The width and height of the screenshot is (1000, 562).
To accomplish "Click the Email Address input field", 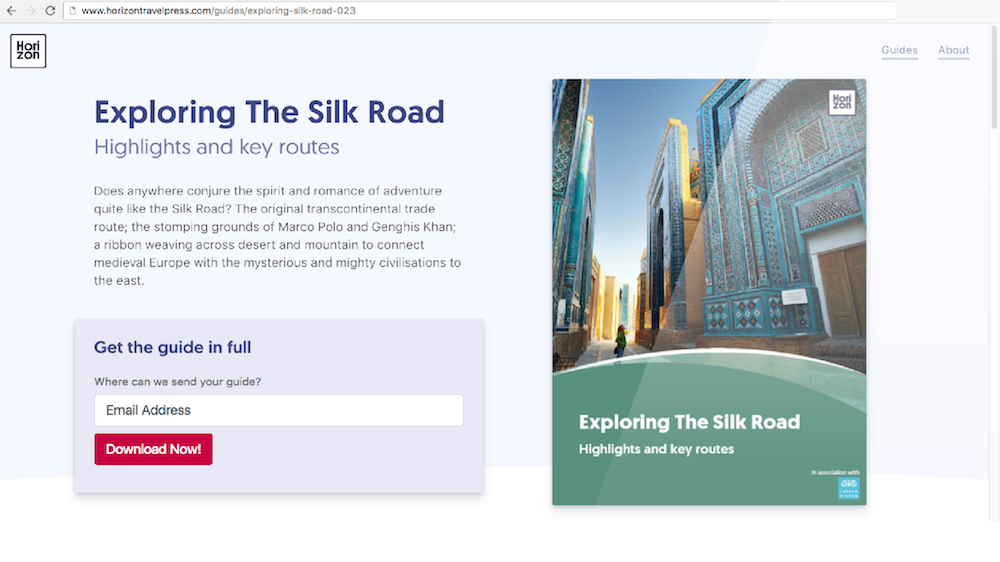I will 279,410.
